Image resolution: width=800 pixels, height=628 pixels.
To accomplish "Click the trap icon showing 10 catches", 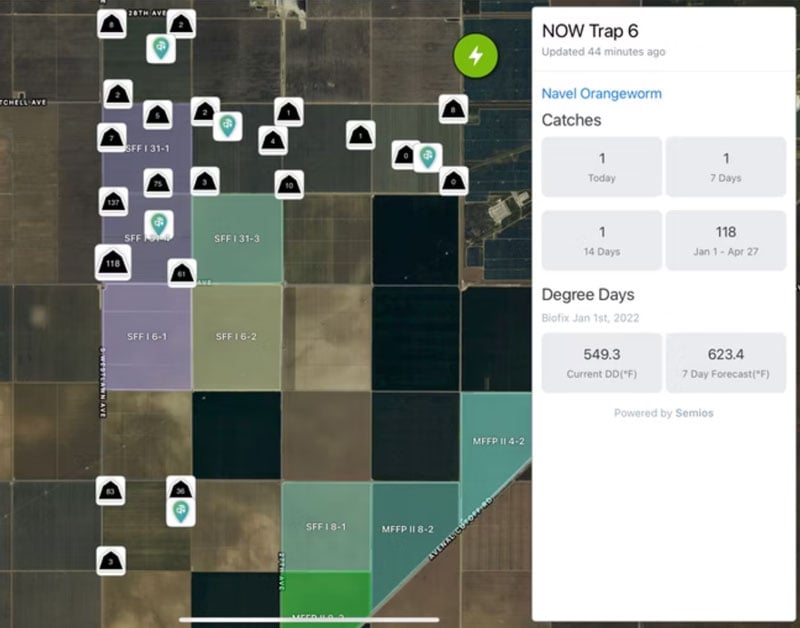I will tap(290, 184).
